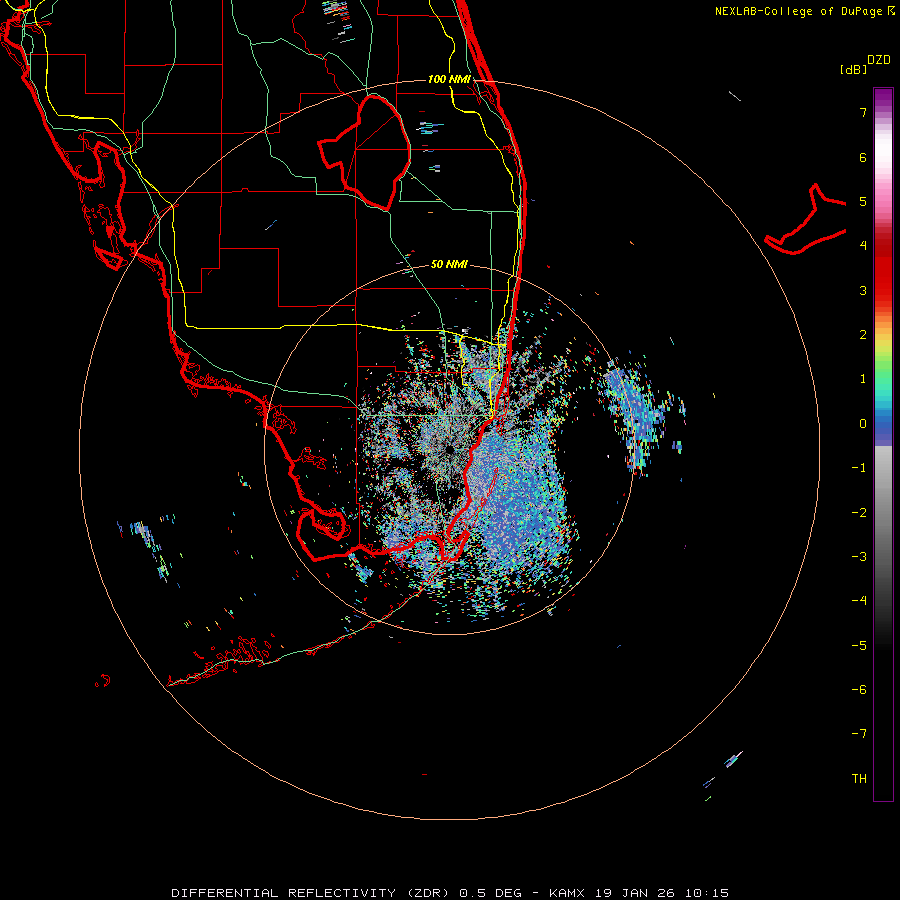Click the purple top of the color scale
900x900 pixels.
click(883, 99)
